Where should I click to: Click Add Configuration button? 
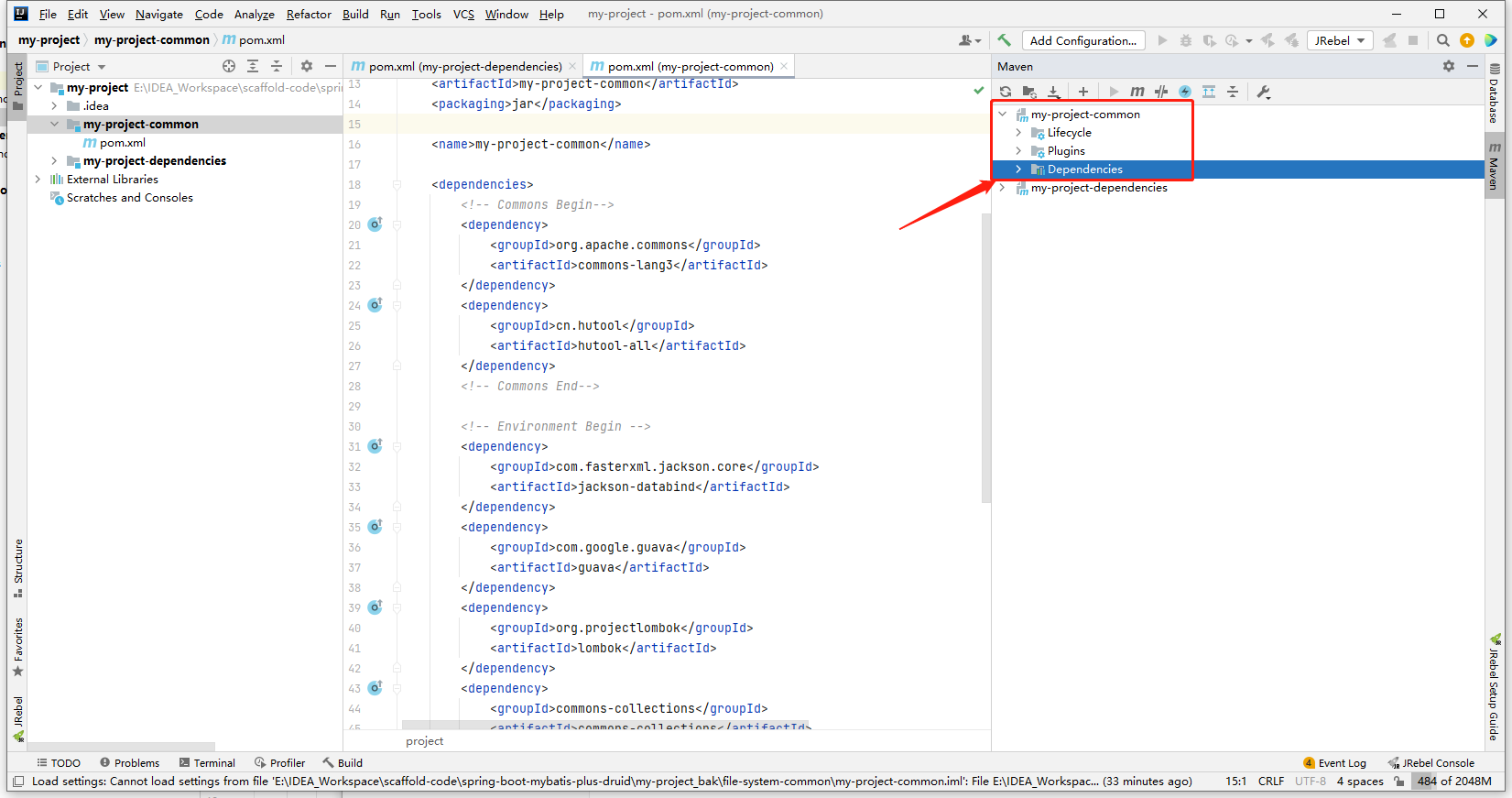click(1082, 40)
